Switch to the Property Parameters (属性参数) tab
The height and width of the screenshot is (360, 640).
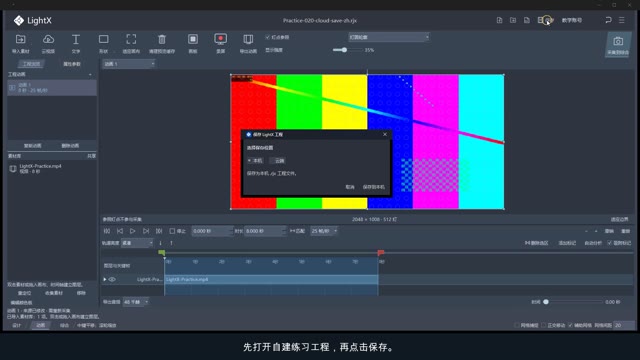(x=72, y=64)
